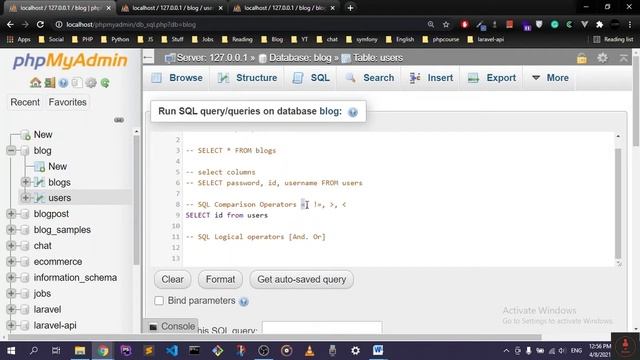Image resolution: width=640 pixels, height=360 pixels.
Task: Open browser extensions puzzle icon
Action: [x=600, y=24]
